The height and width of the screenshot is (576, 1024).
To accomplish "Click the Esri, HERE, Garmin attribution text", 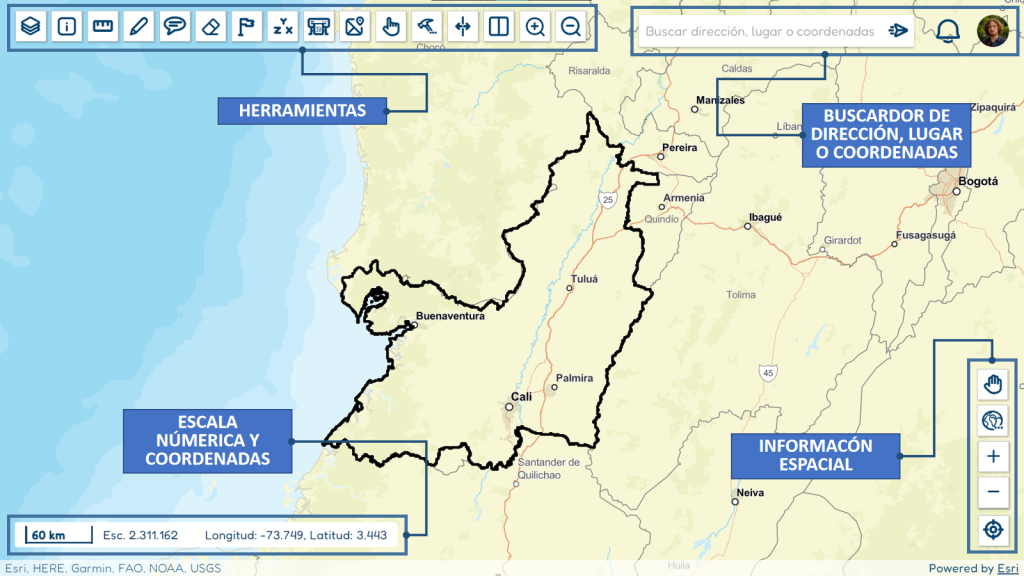I will coord(113,568).
